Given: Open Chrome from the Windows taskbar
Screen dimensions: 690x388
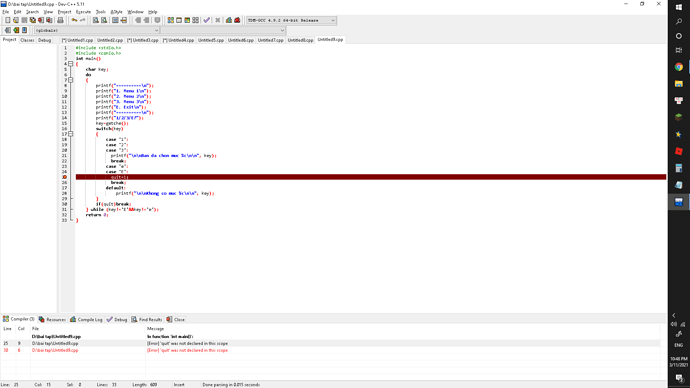Looking at the screenshot, I should click(x=679, y=67).
